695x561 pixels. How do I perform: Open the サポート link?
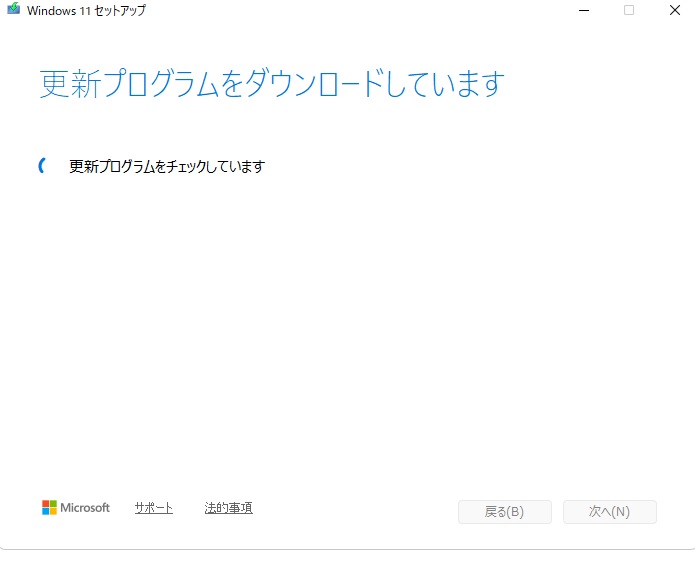point(154,508)
